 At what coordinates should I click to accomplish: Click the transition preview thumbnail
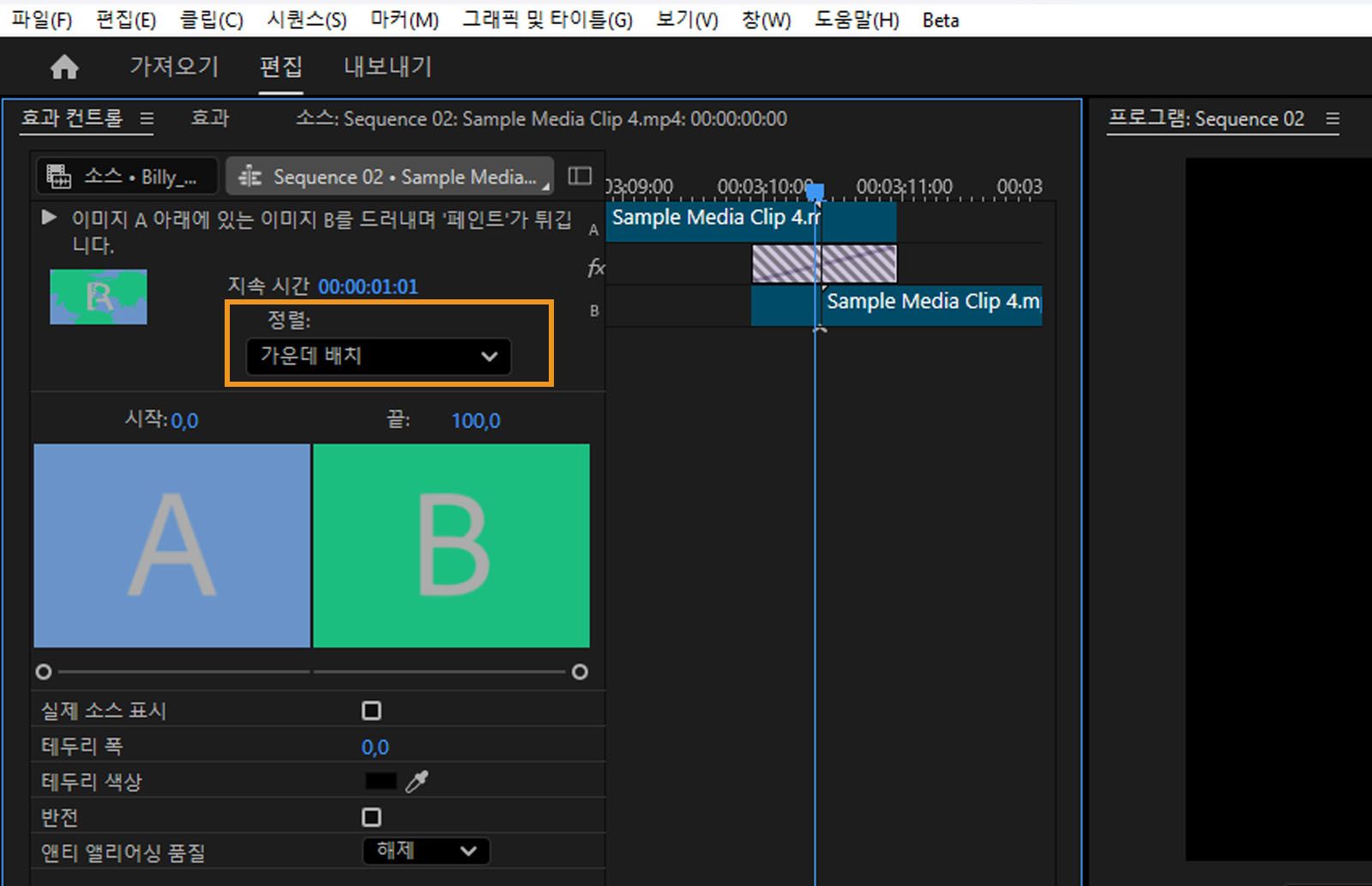[x=99, y=297]
